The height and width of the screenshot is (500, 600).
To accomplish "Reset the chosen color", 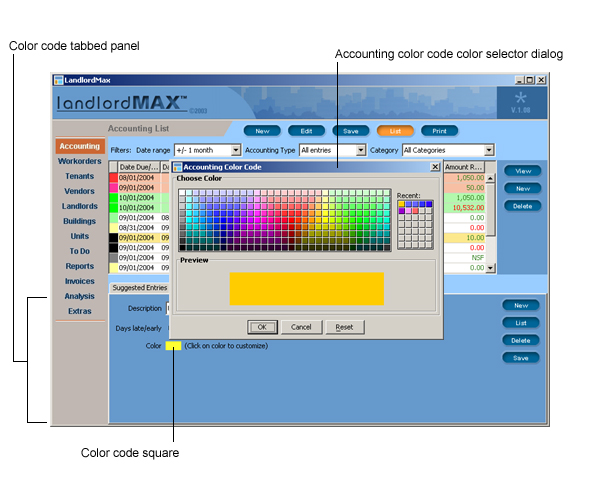I will pos(344,327).
